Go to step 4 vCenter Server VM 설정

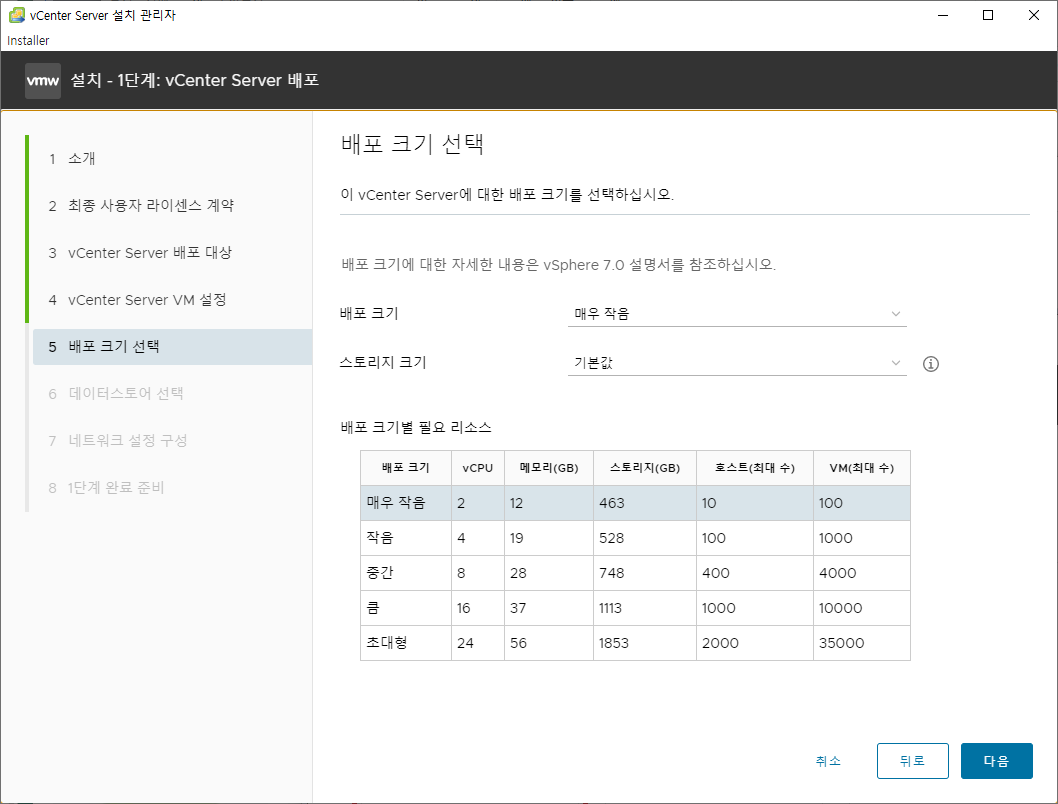[x=172, y=299]
